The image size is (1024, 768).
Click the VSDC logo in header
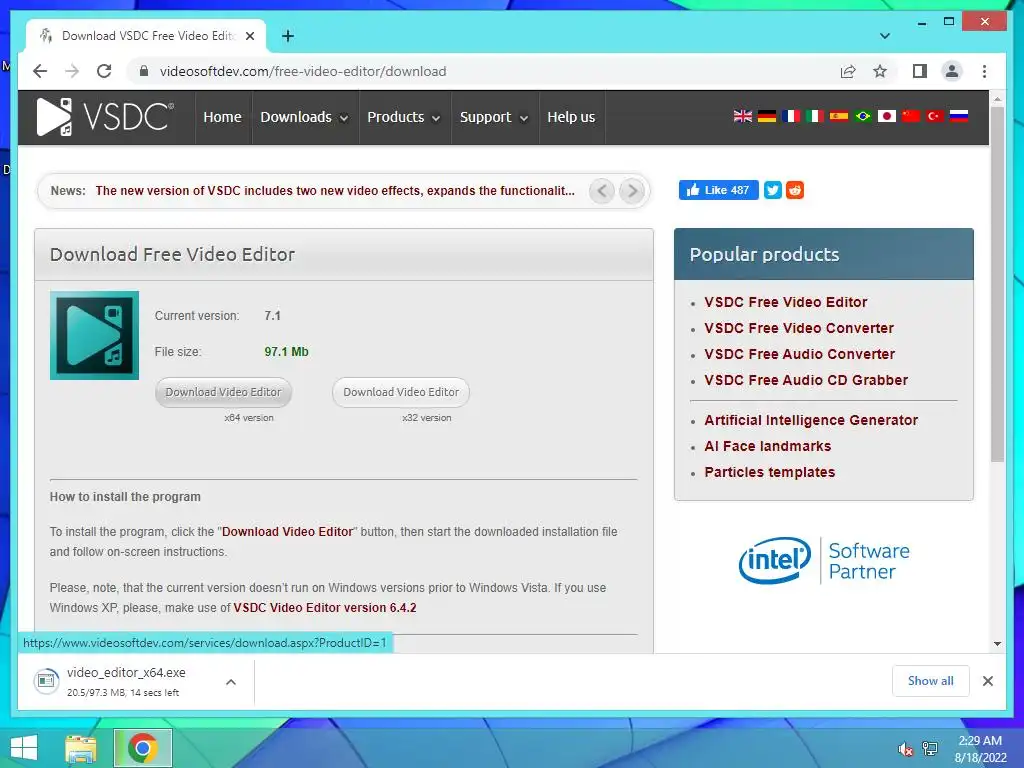[x=105, y=117]
